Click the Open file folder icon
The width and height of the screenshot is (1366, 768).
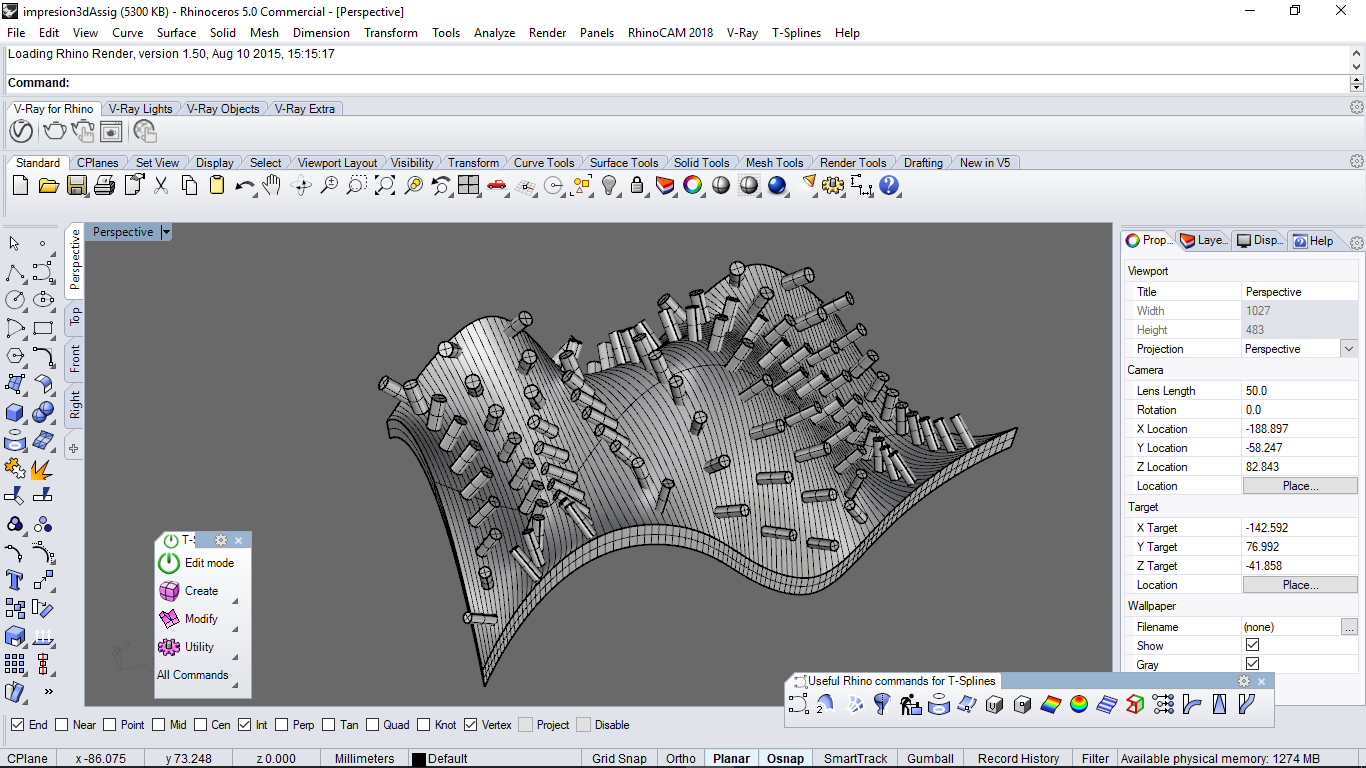click(x=48, y=185)
